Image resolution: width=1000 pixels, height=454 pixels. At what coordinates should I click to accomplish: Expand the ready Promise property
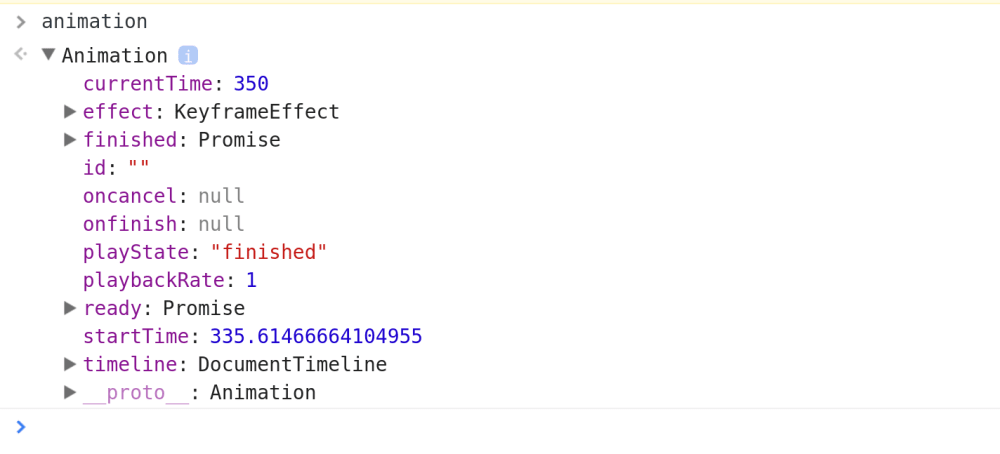pos(70,308)
